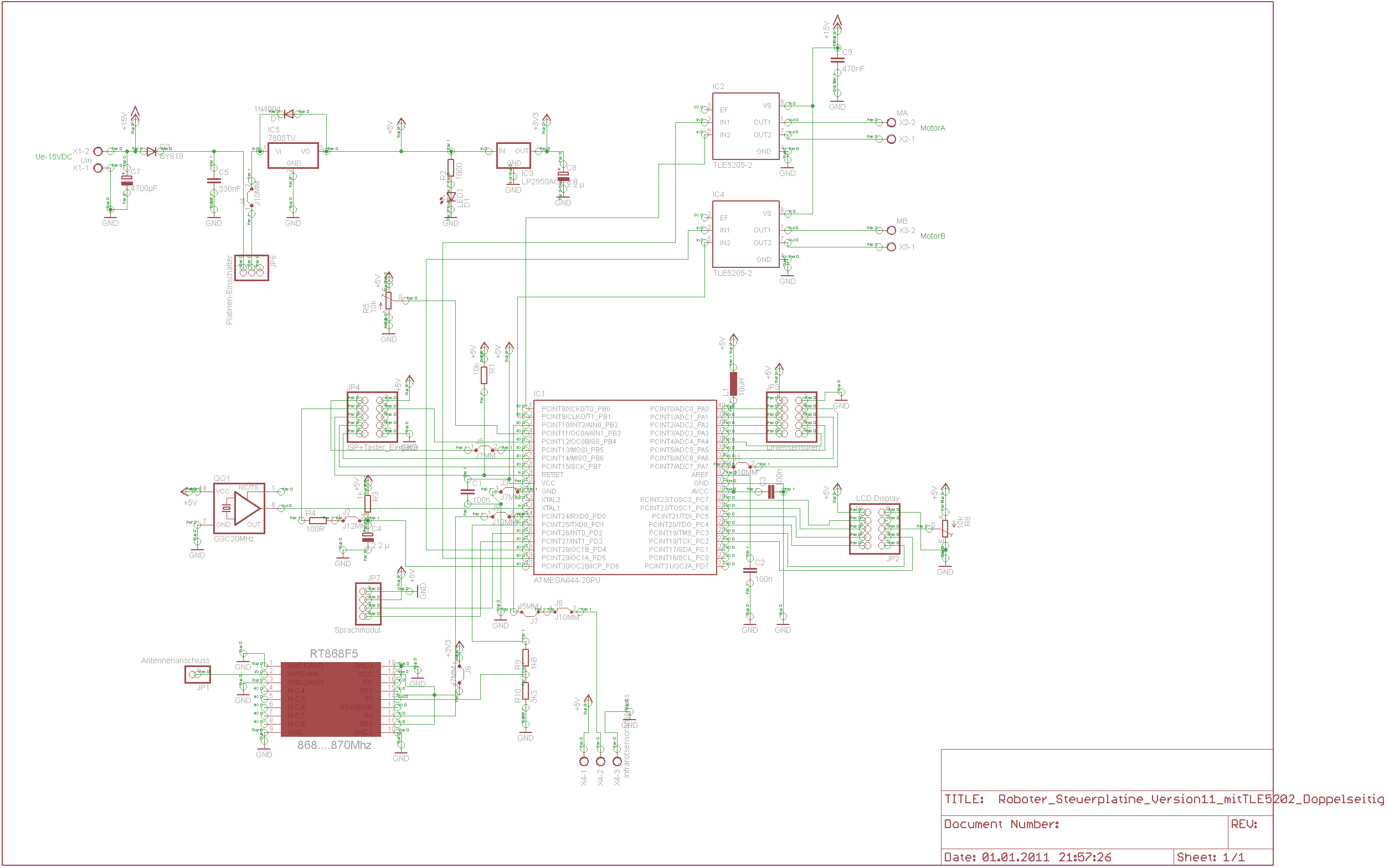
Task: Select trimmer potentiometer R5 10k
Action: click(388, 301)
